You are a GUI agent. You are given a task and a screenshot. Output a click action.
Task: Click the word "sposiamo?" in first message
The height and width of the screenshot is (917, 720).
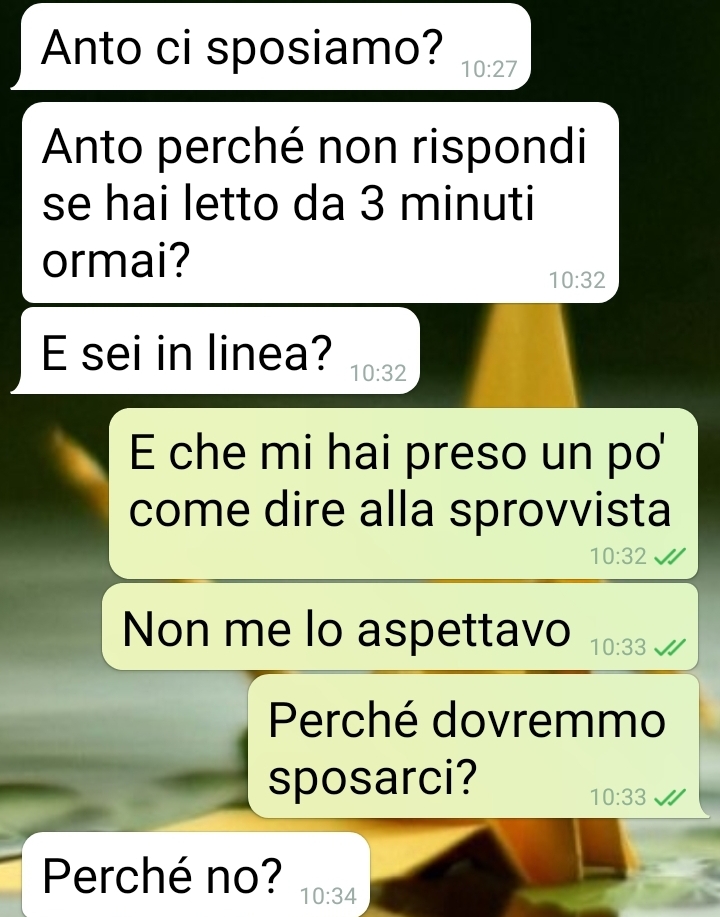(x=325, y=49)
